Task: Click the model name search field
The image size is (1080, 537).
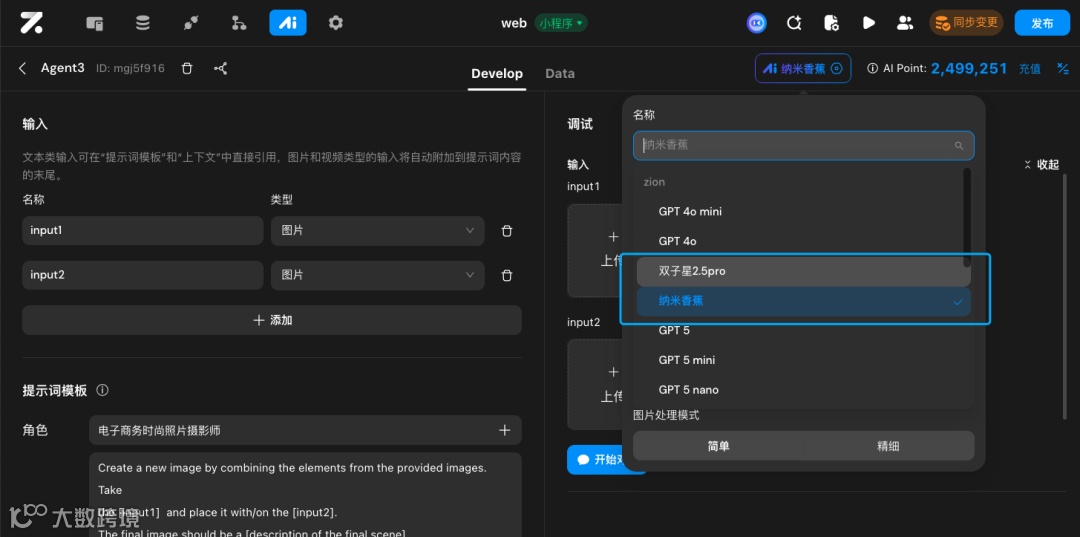Action: [804, 145]
